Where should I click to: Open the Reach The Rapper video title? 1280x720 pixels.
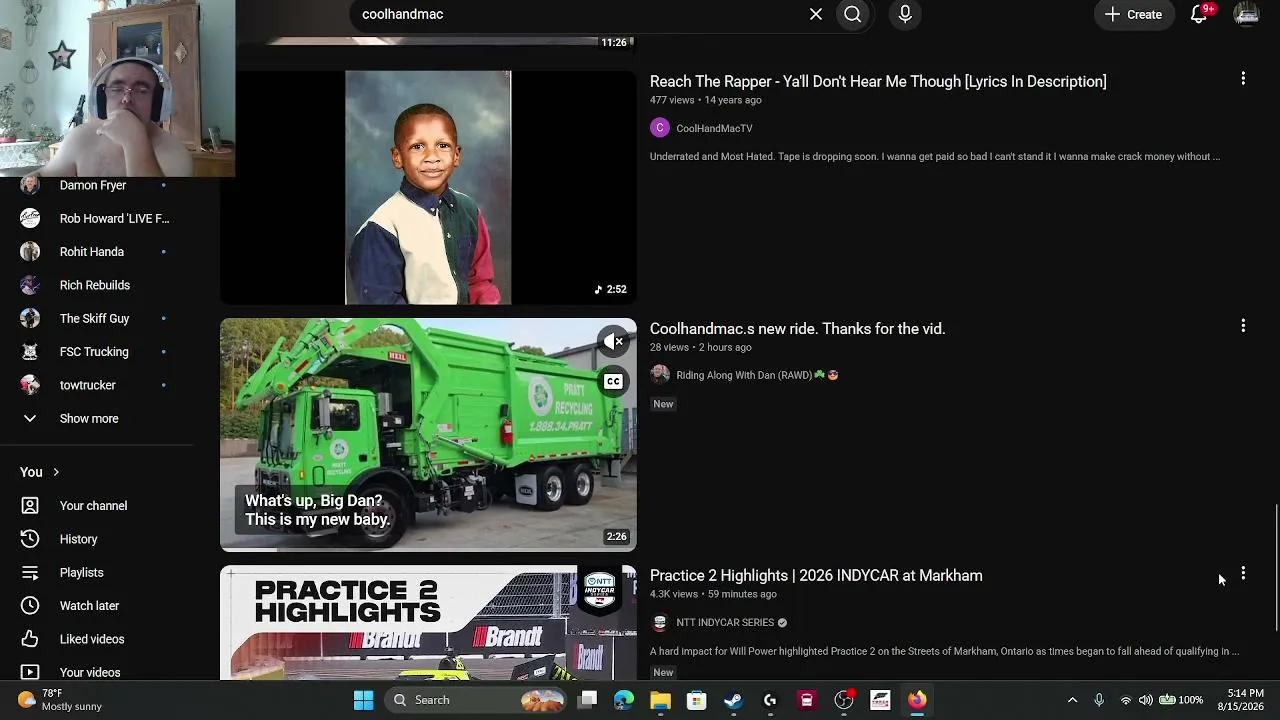click(x=878, y=82)
